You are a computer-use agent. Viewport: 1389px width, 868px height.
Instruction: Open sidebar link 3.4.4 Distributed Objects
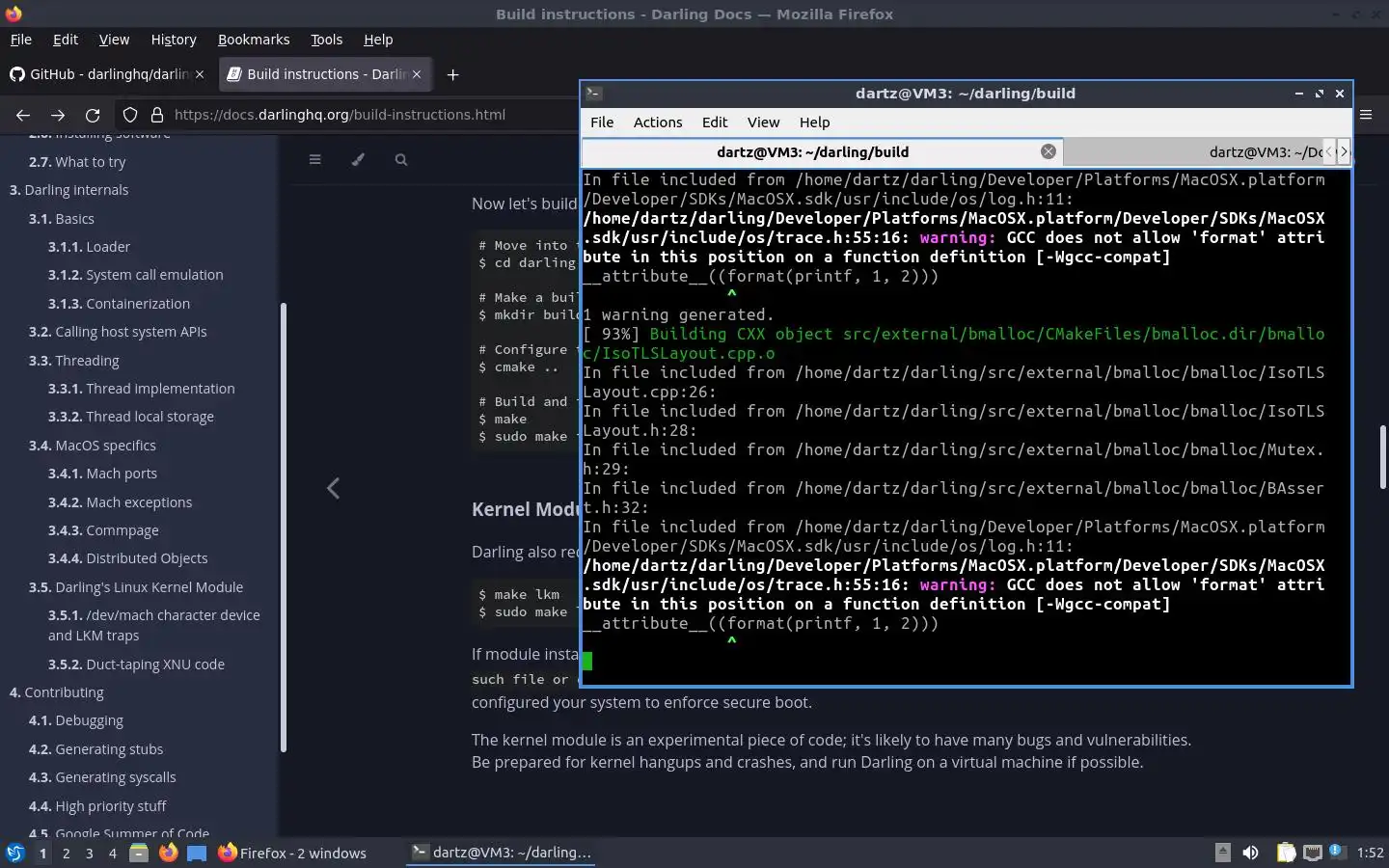tap(128, 558)
